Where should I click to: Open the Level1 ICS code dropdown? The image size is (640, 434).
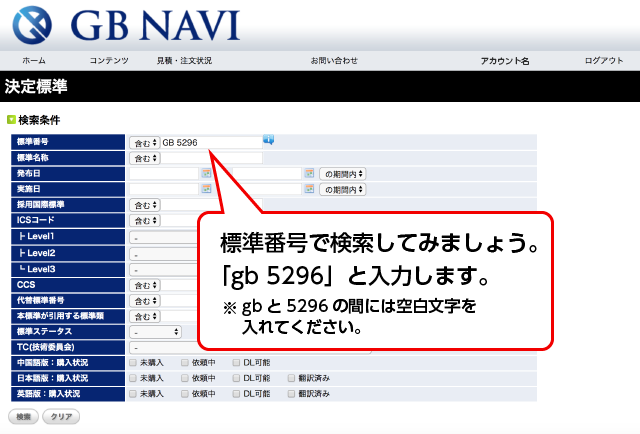point(164,238)
